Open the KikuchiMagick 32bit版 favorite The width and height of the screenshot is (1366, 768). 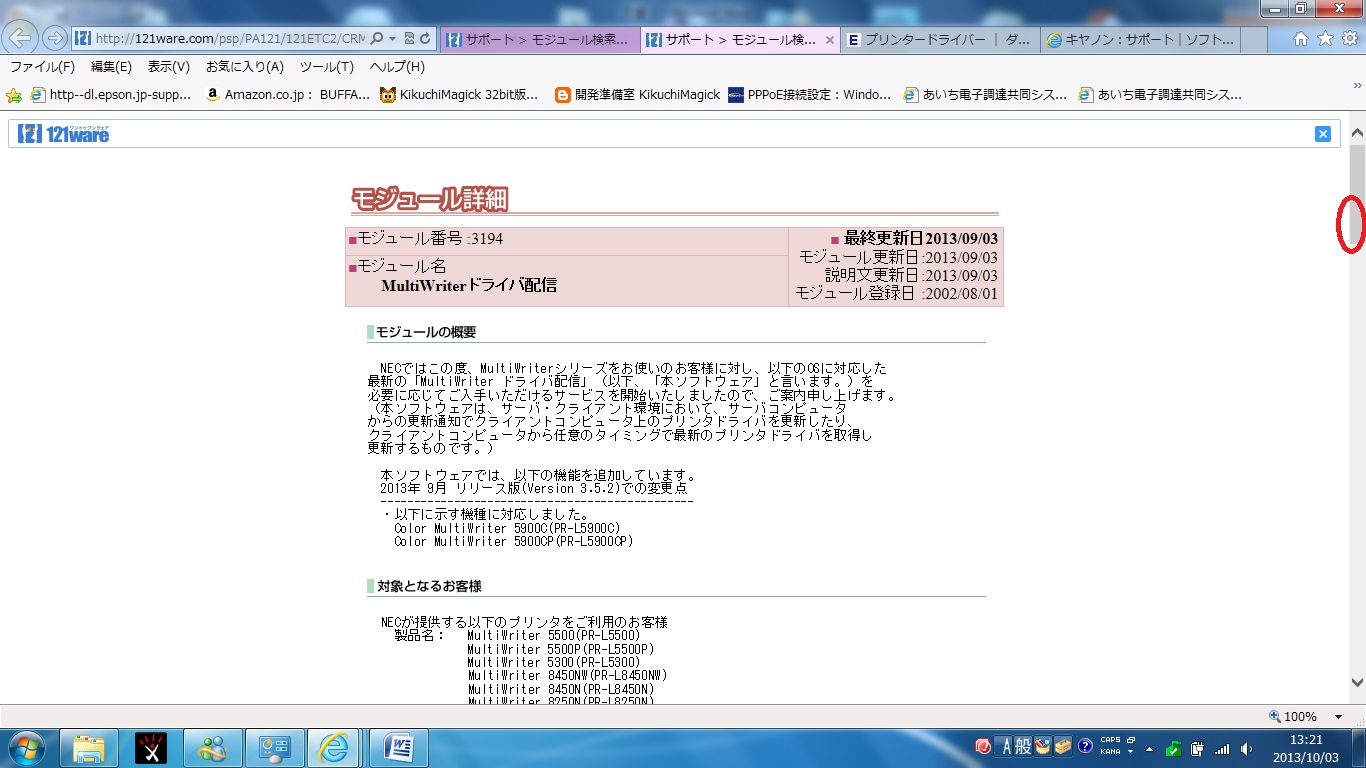[x=459, y=95]
